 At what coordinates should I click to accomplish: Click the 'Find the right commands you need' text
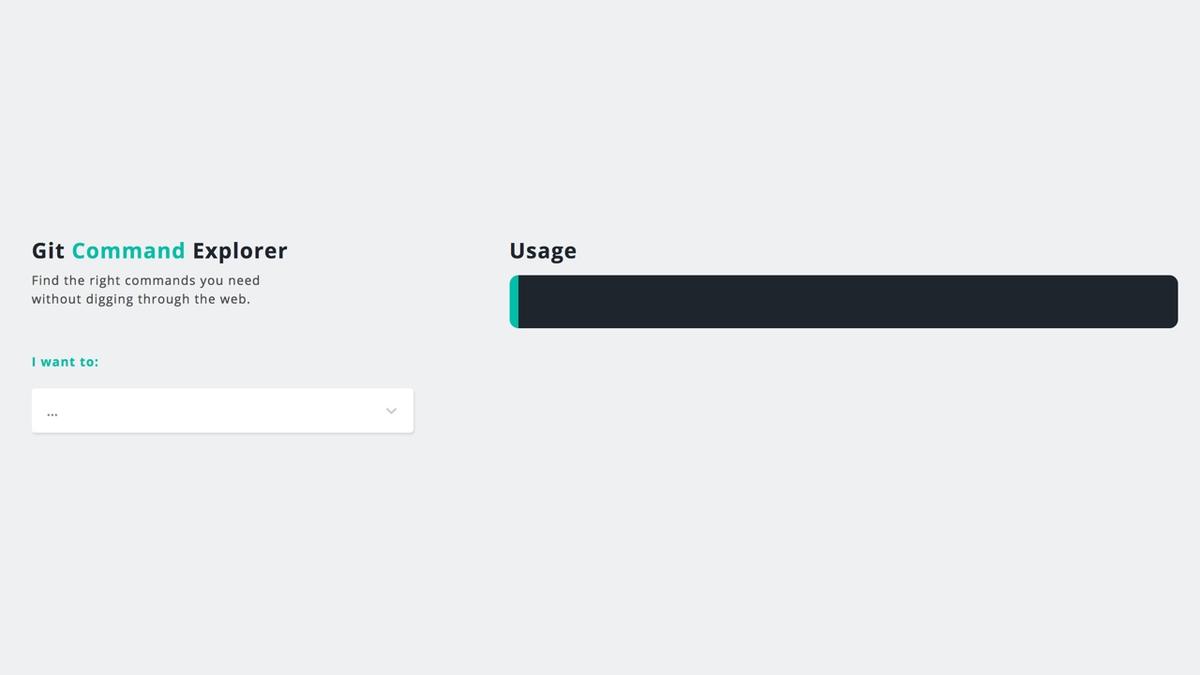pyautogui.click(x=145, y=281)
